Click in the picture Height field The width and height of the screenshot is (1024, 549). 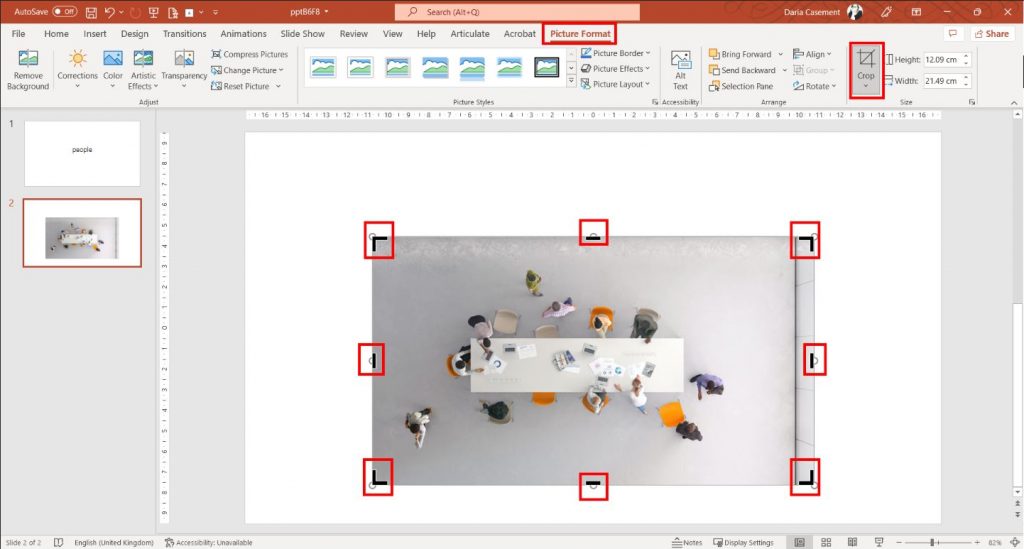(942, 60)
